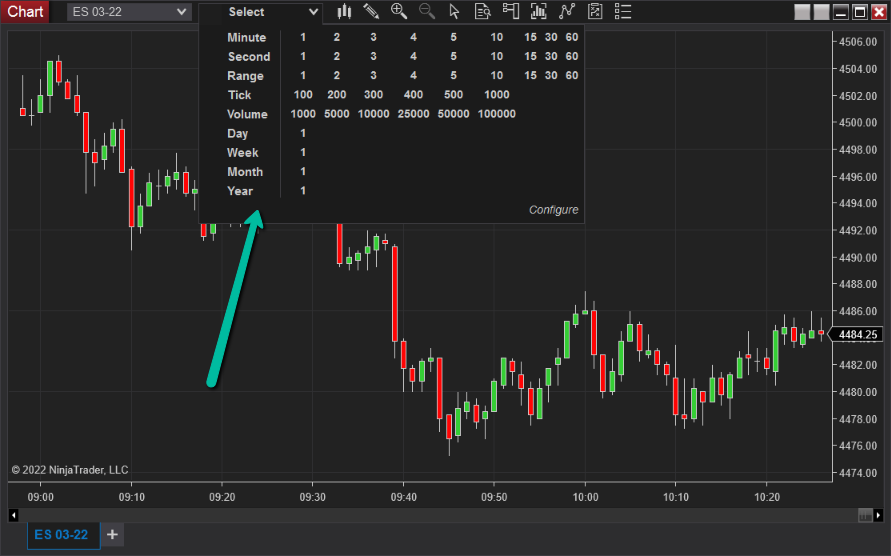Choose 1 Minute interval

click(303, 37)
